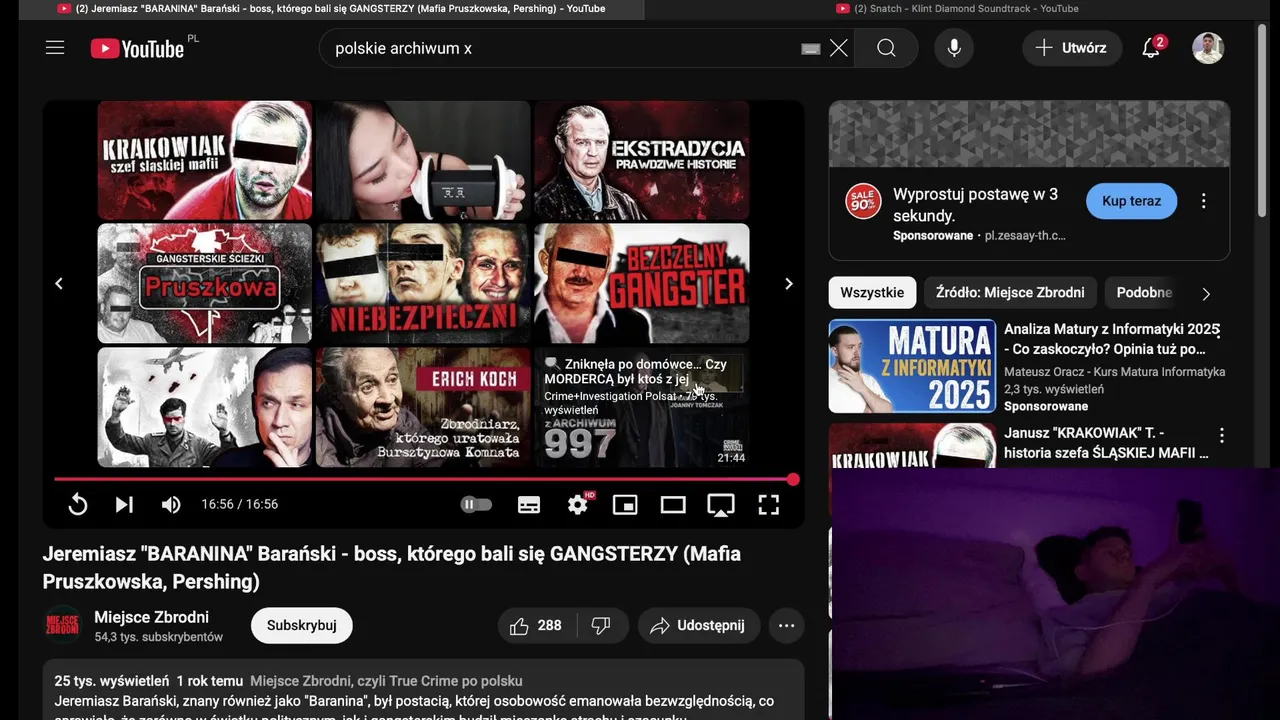Image resolution: width=1280 pixels, height=720 pixels.
Task: Start voice search with the microphone
Action: [954, 48]
